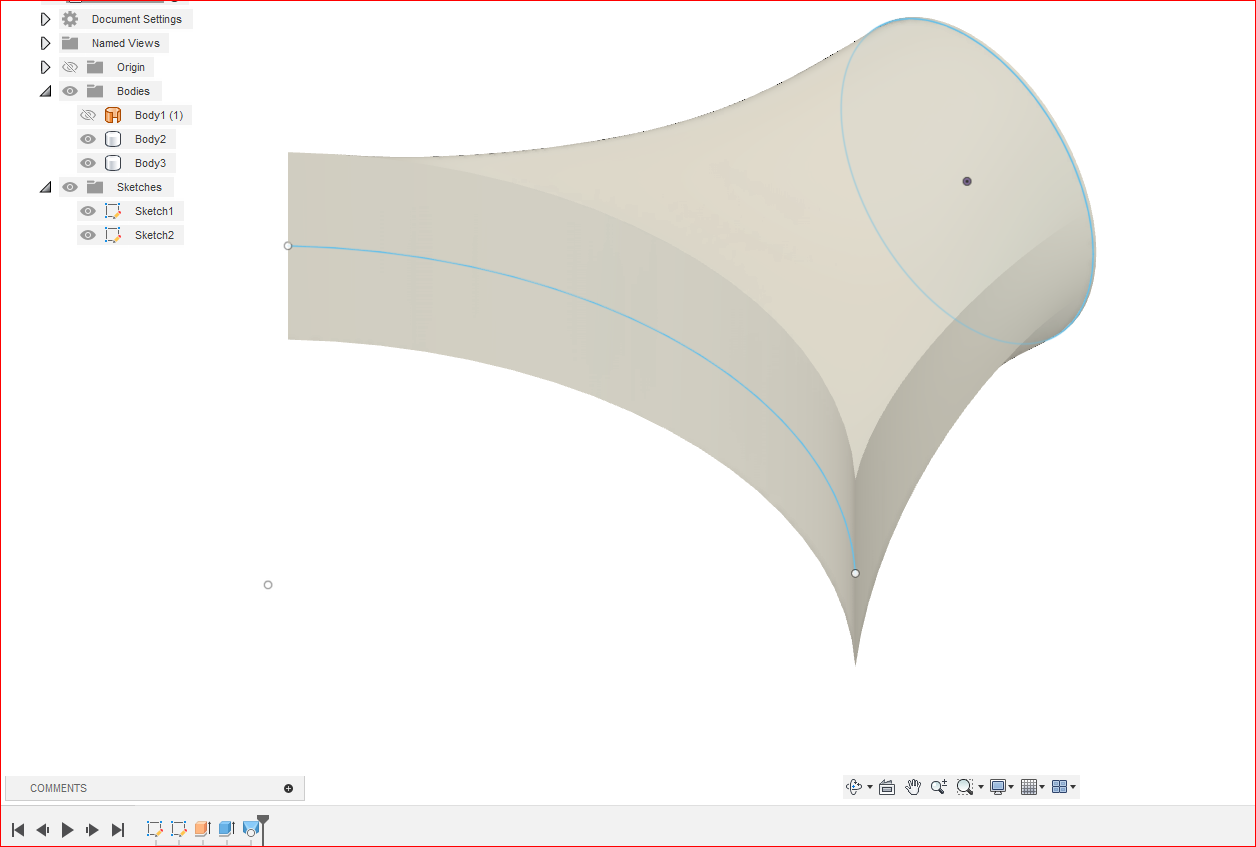Click the Viewports icon
Viewport: 1256px width, 847px height.
coord(1060,787)
